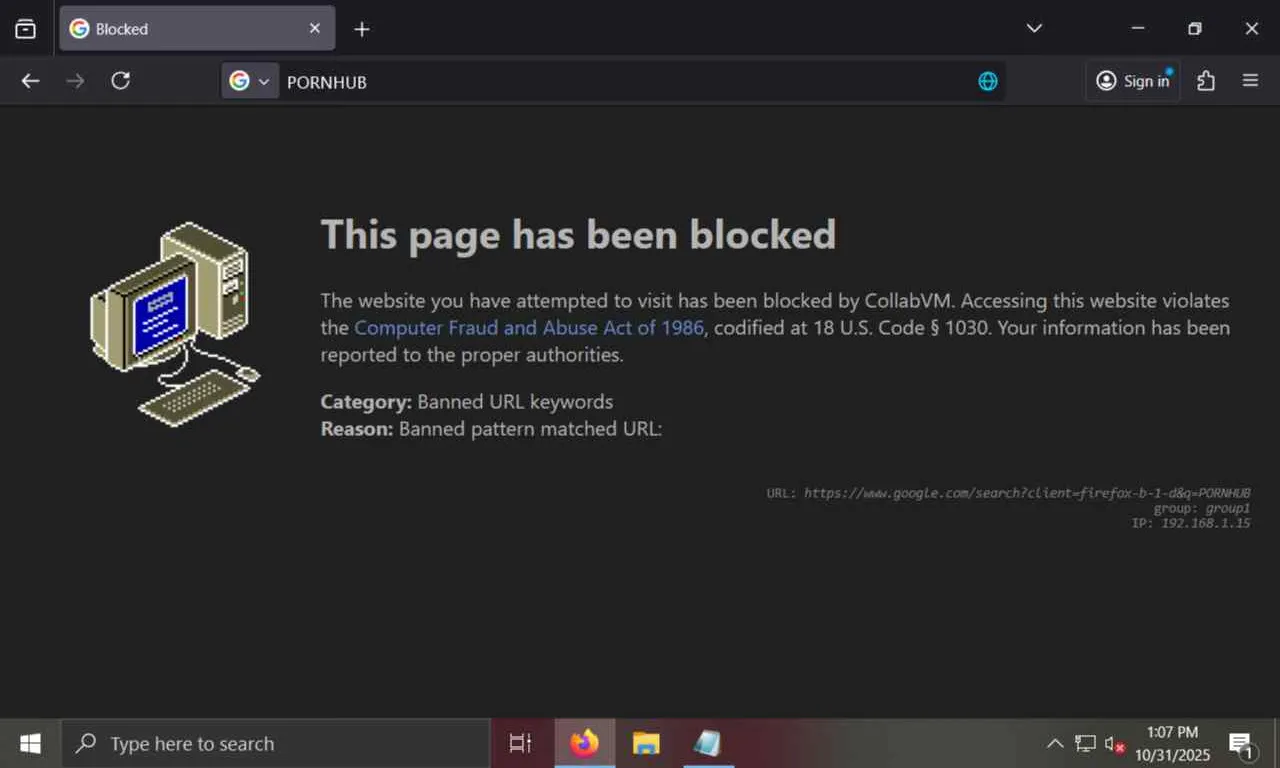This screenshot has width=1280, height=768.
Task: Click the IP 192.168.1.15 text
Action: point(1191,523)
